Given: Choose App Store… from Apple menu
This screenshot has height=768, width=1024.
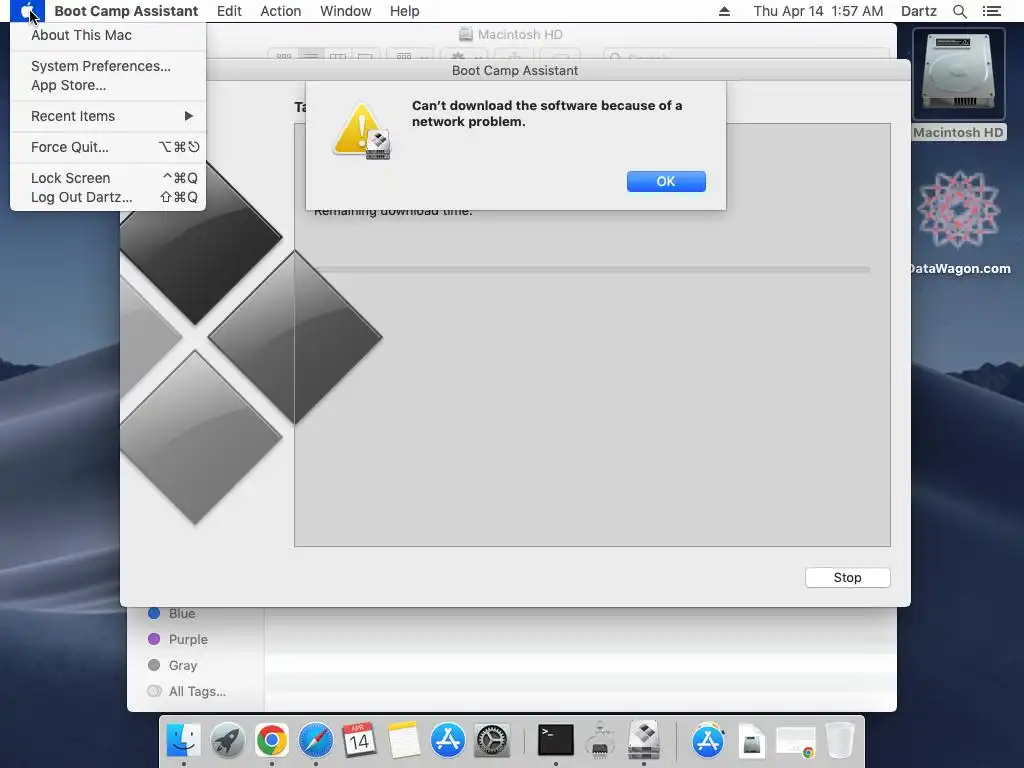Looking at the screenshot, I should click(108, 85).
